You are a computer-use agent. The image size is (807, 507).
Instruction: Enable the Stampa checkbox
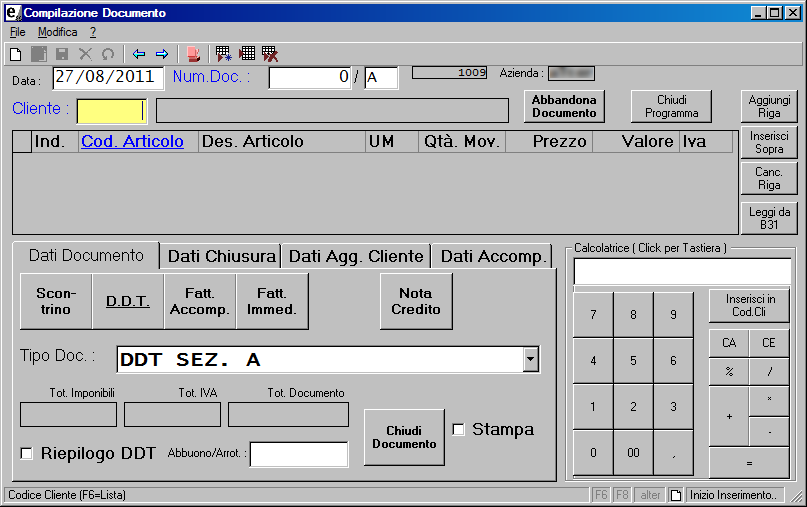[459, 429]
